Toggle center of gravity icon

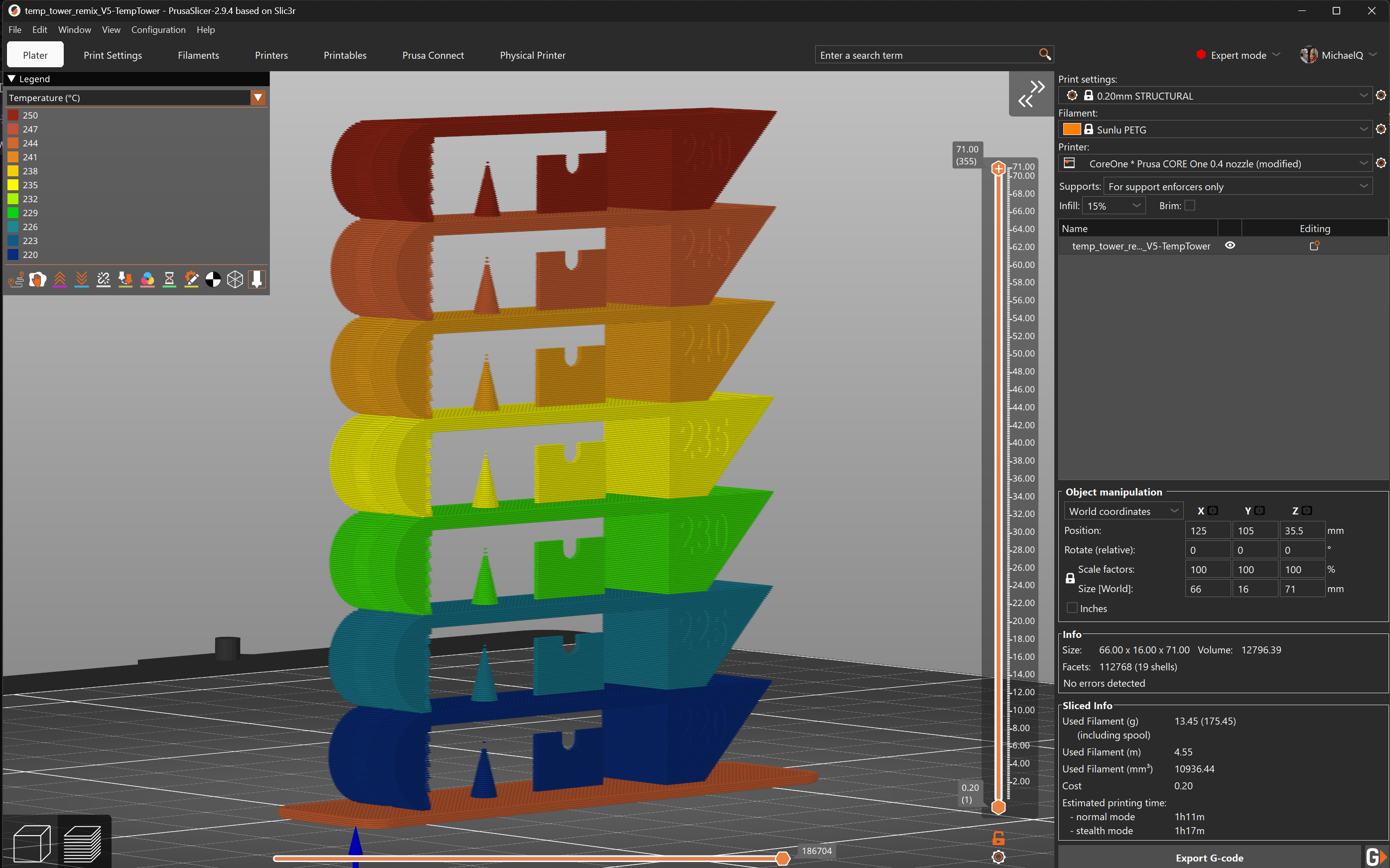pyautogui.click(x=213, y=279)
